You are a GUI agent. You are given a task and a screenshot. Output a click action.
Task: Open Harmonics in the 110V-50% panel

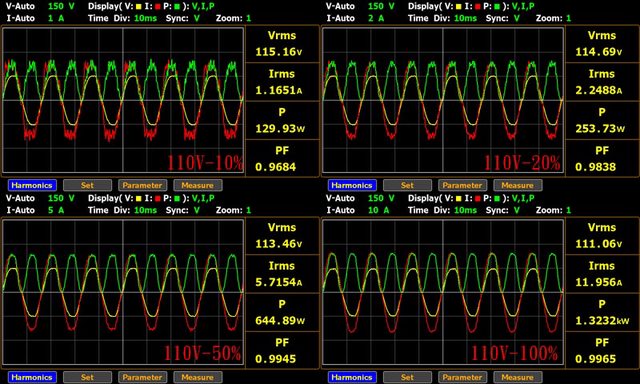tap(32, 377)
